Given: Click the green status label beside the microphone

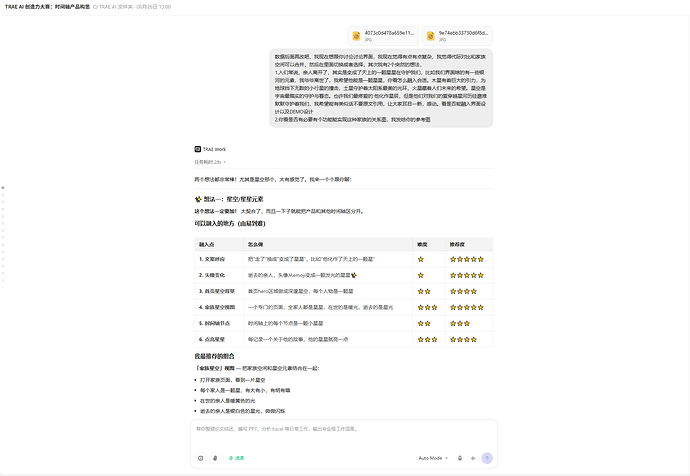Looking at the screenshot, I should pos(236,458).
